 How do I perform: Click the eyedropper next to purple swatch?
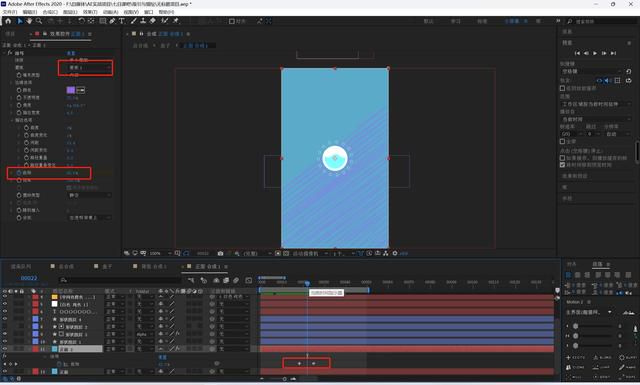81,90
